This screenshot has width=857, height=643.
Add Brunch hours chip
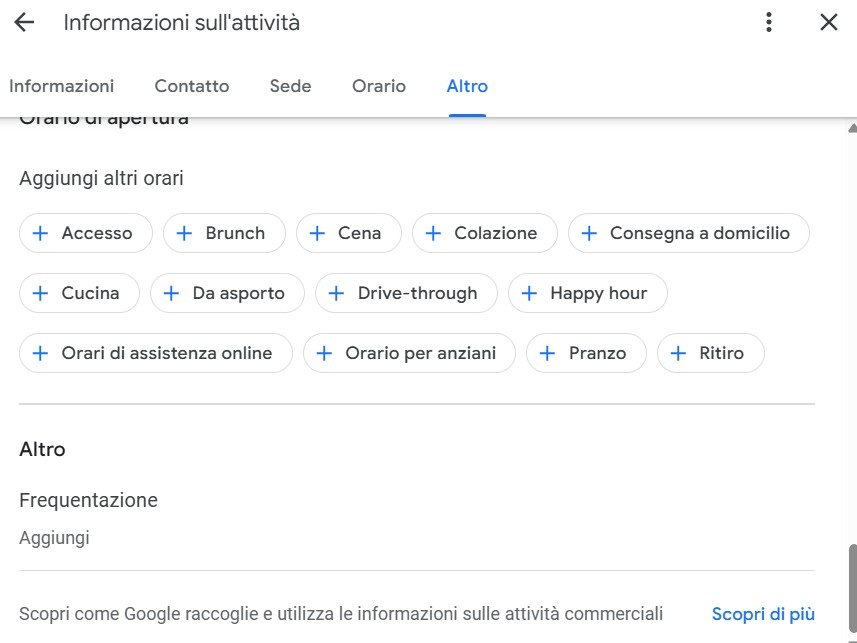224,233
